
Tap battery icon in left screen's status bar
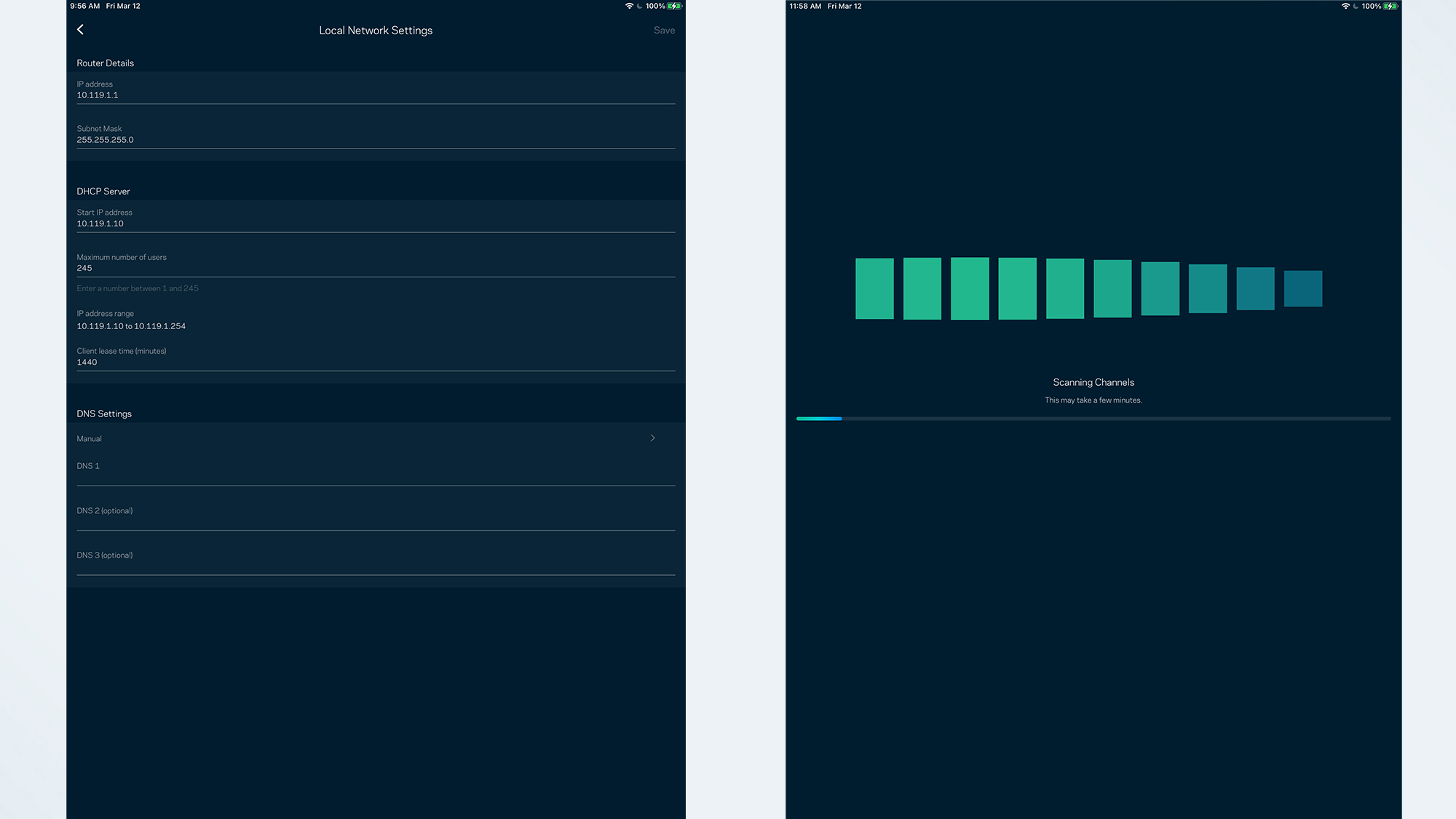tap(675, 6)
